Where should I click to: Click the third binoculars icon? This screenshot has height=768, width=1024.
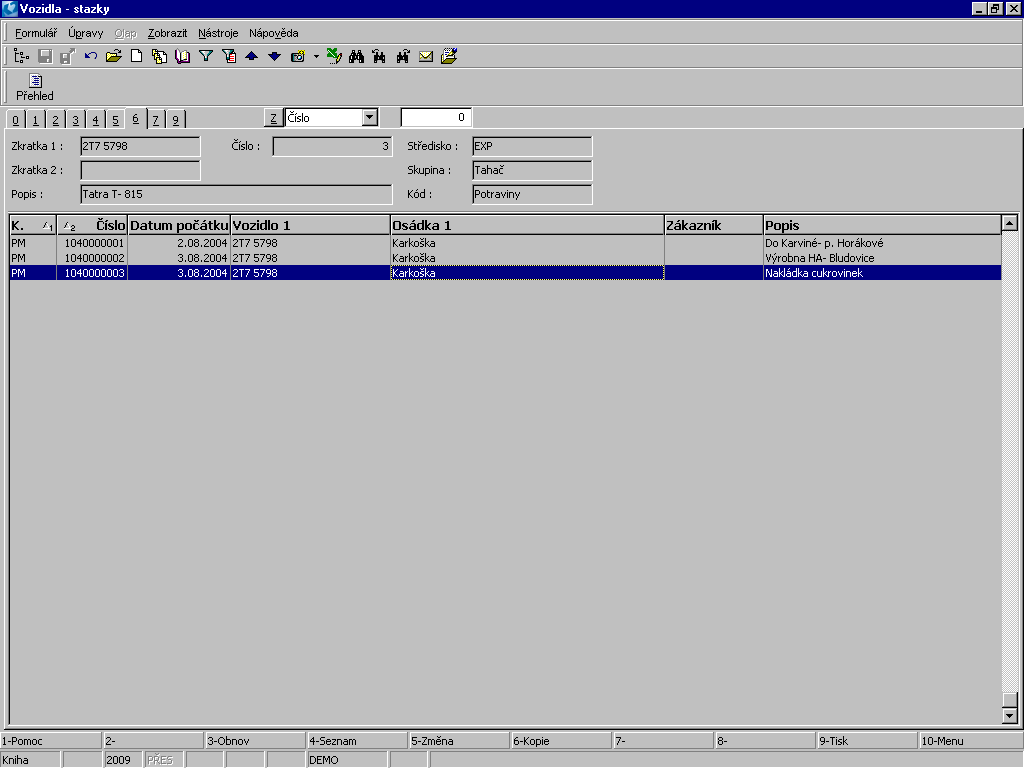tap(403, 57)
